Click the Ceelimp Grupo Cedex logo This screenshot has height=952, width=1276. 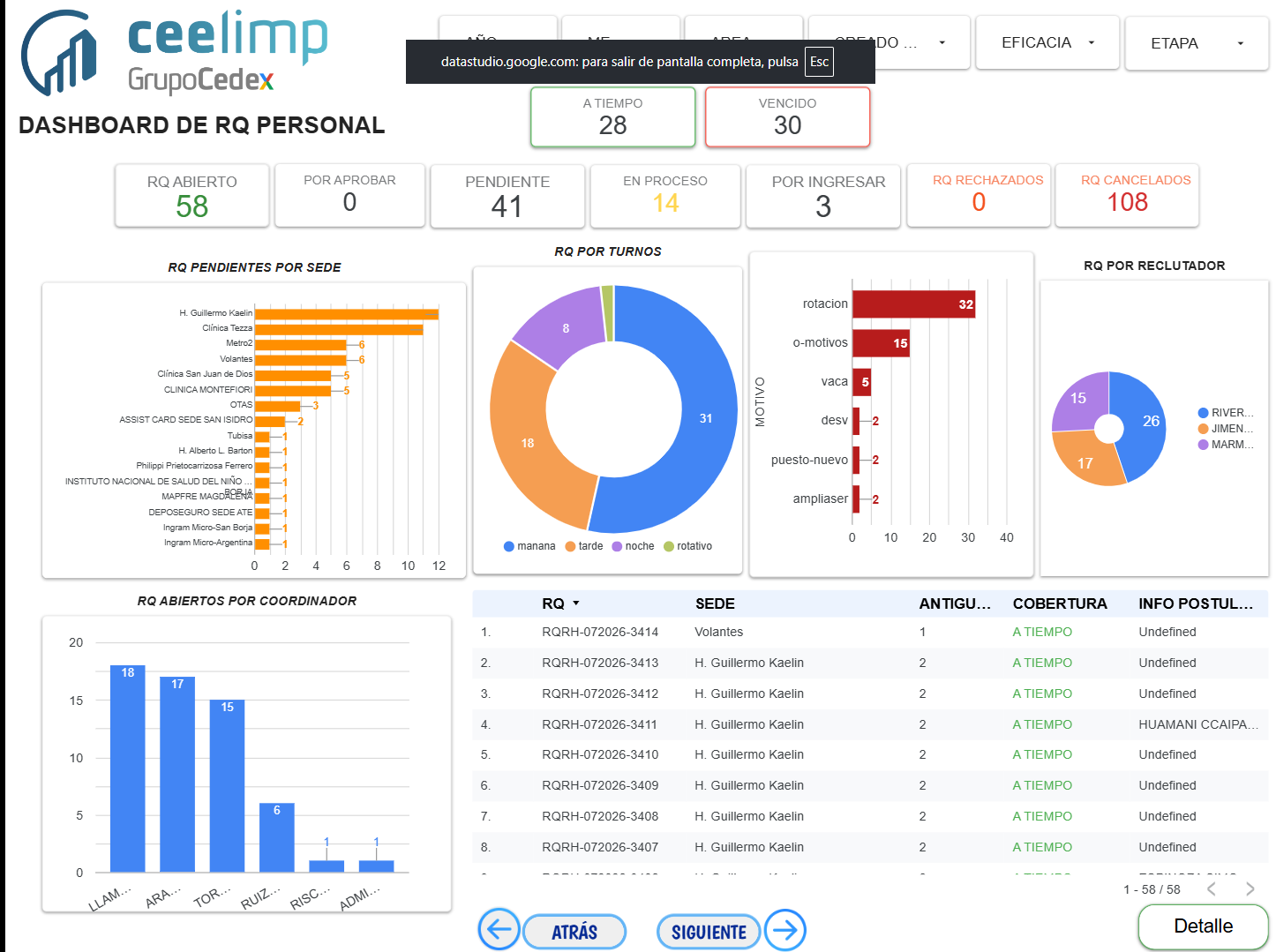(175, 53)
